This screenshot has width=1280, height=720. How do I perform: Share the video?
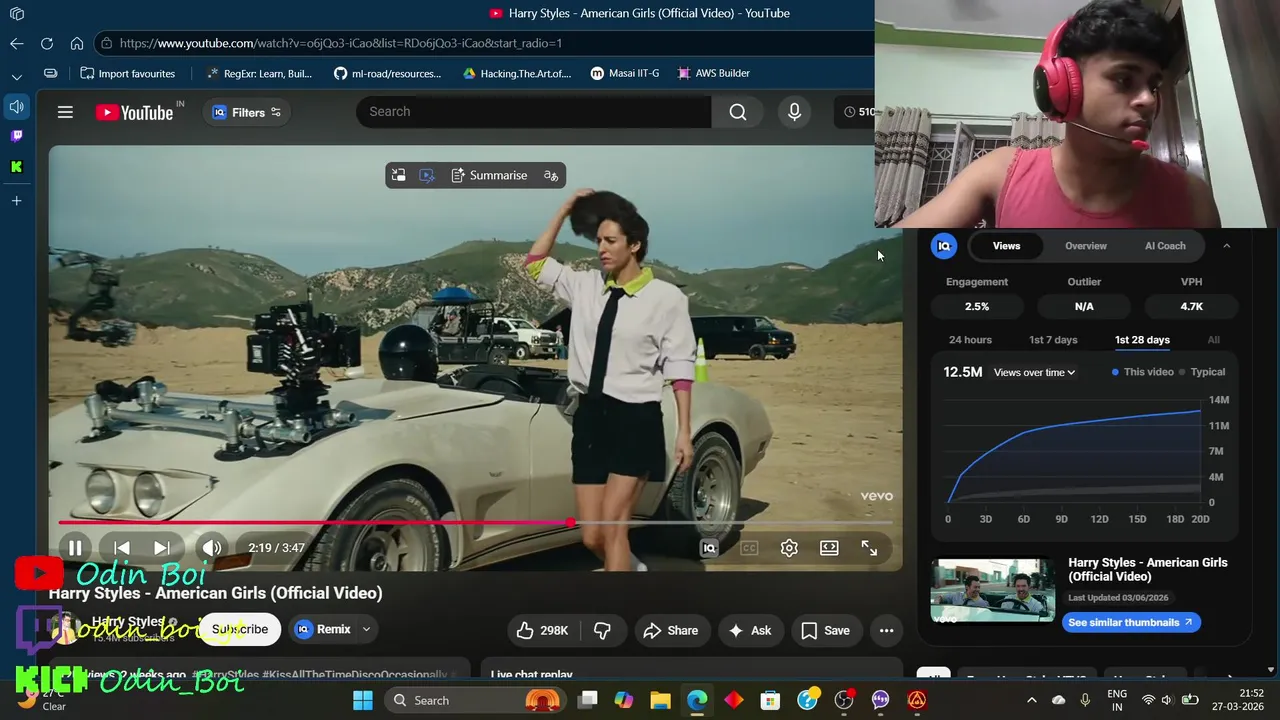(x=671, y=630)
